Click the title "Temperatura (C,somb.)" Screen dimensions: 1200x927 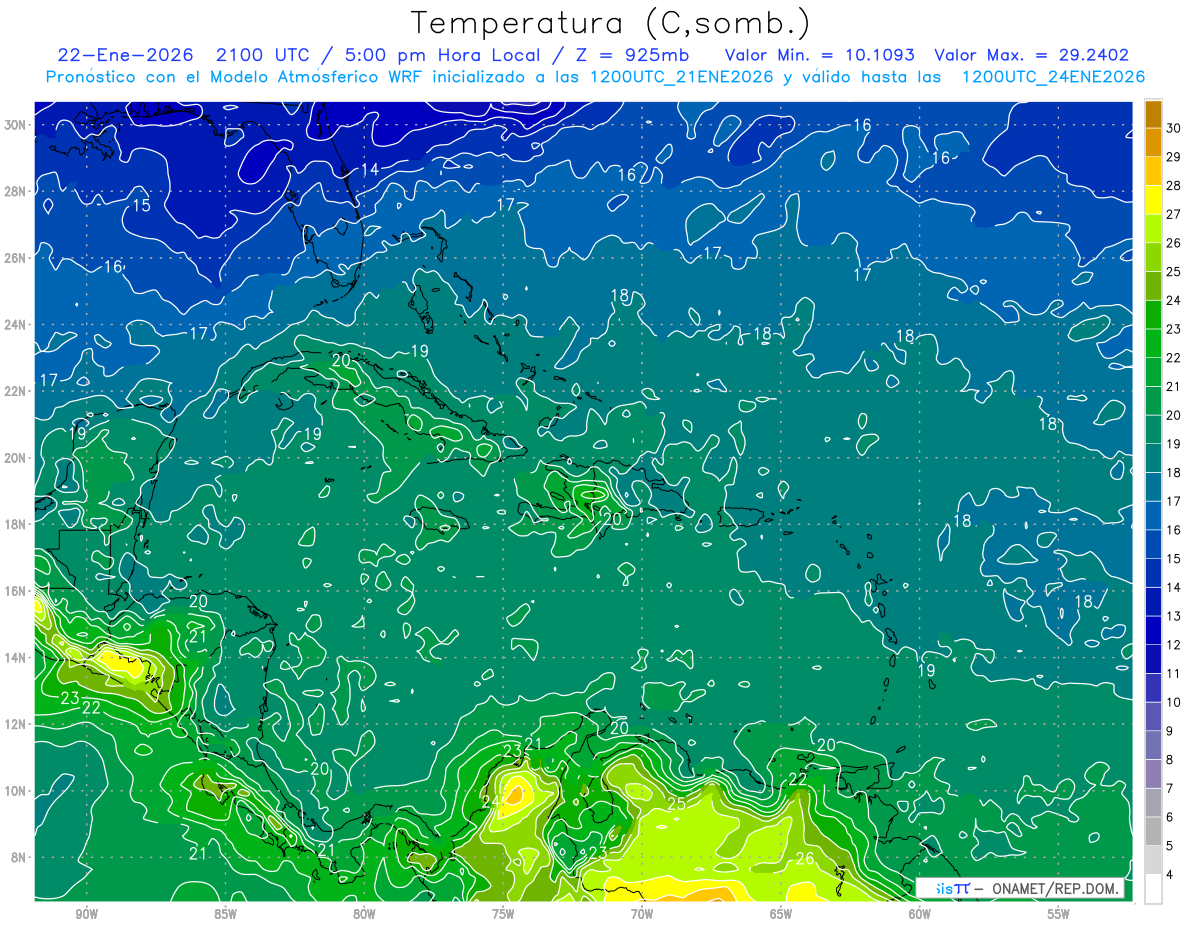pyautogui.click(x=610, y=22)
